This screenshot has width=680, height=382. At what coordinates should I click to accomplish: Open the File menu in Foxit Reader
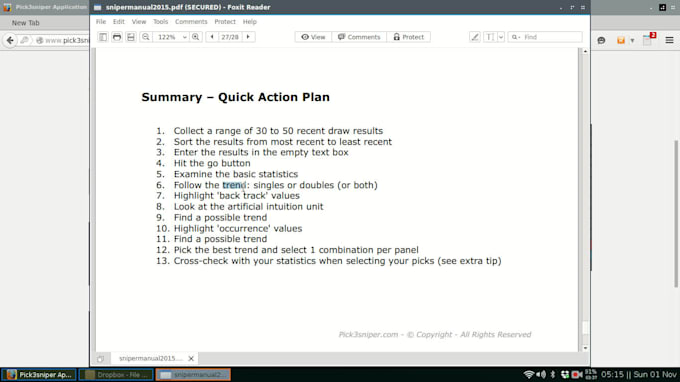pyautogui.click(x=101, y=22)
